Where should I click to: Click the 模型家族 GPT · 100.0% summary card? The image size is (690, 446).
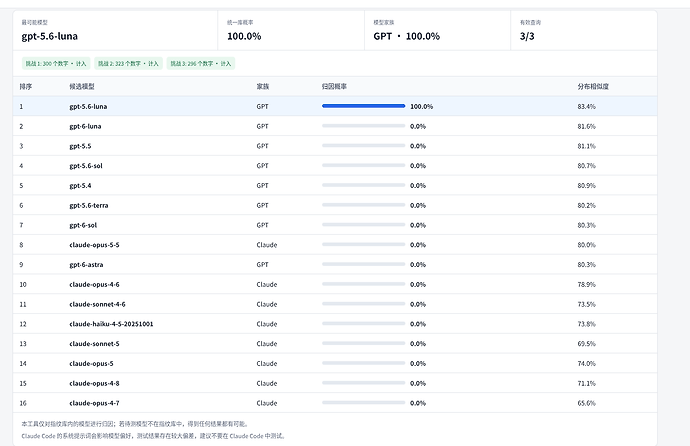[x=437, y=31]
